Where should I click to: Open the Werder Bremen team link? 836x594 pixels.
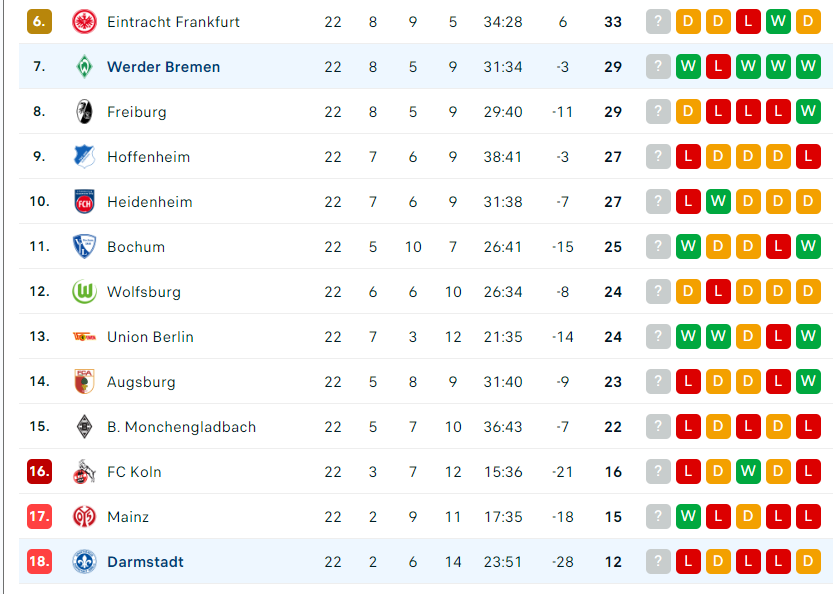click(164, 67)
